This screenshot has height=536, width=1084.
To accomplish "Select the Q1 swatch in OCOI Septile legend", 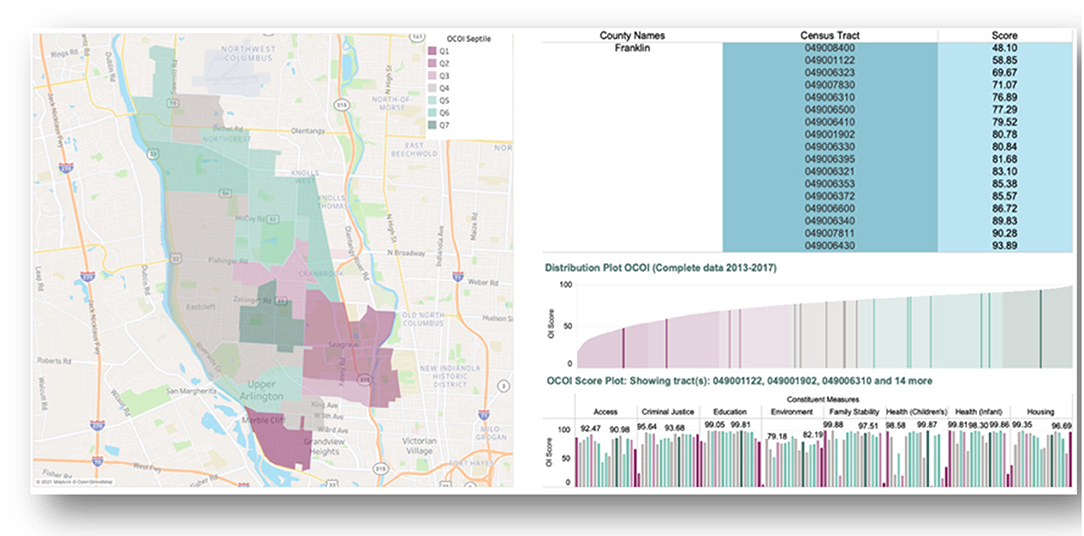I will (432, 50).
